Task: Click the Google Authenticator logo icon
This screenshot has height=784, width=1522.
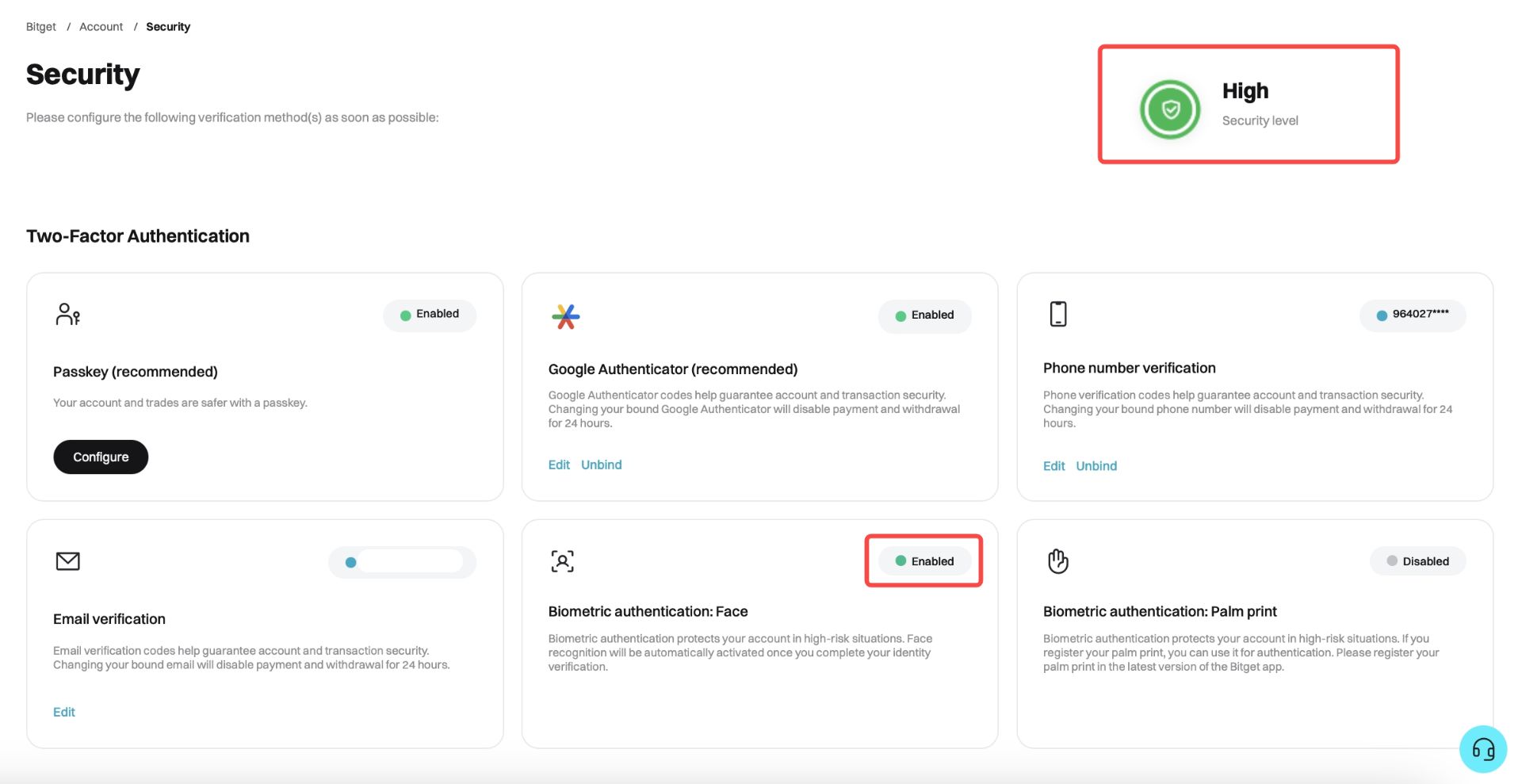Action: [x=565, y=316]
